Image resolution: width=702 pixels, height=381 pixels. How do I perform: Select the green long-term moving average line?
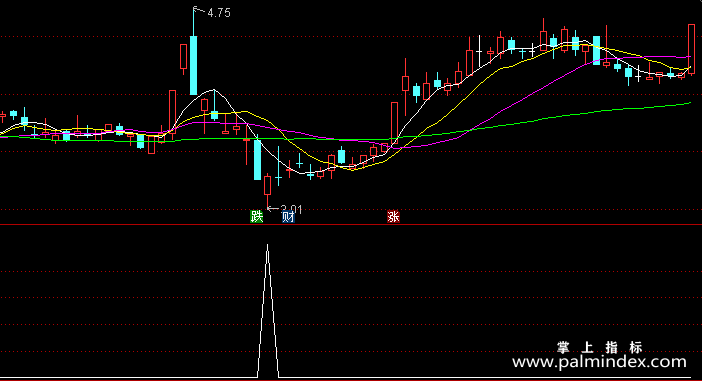tap(582, 113)
